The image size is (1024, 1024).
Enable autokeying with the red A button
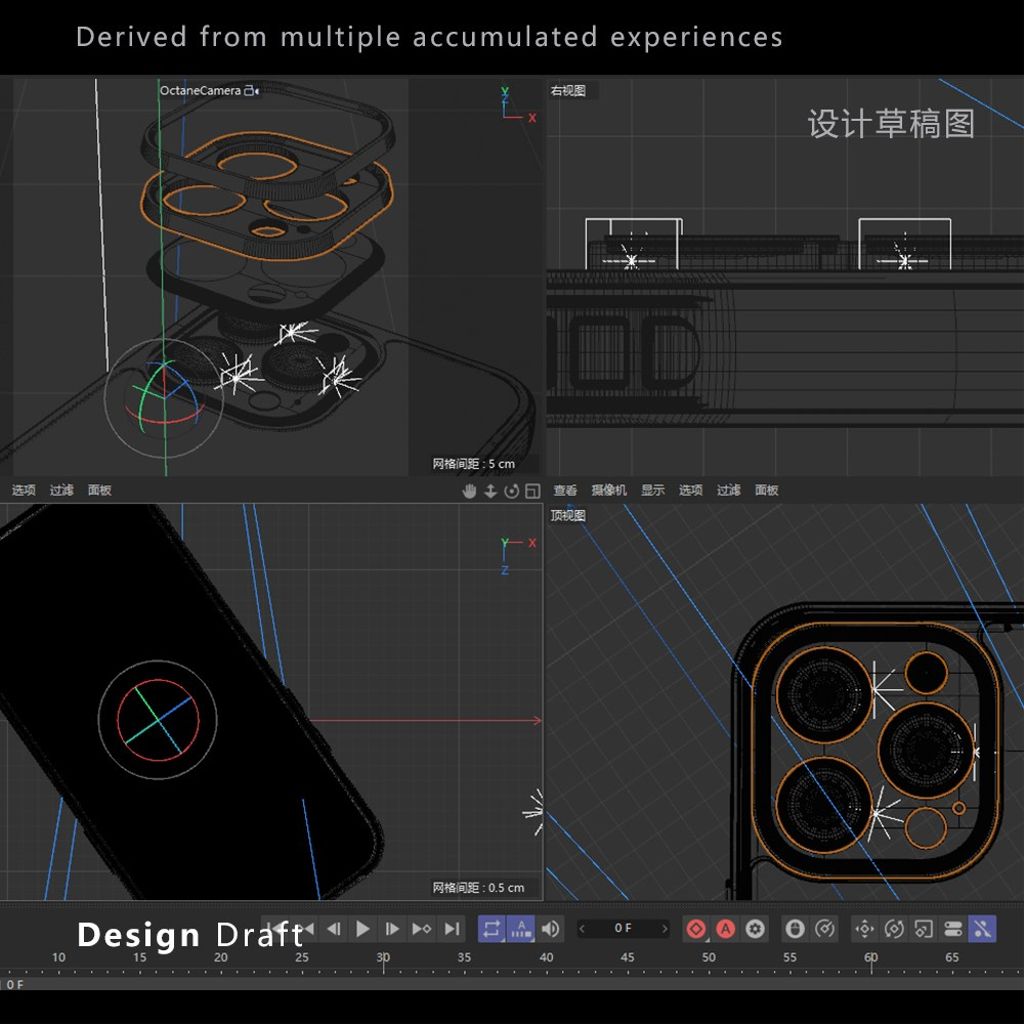click(726, 929)
